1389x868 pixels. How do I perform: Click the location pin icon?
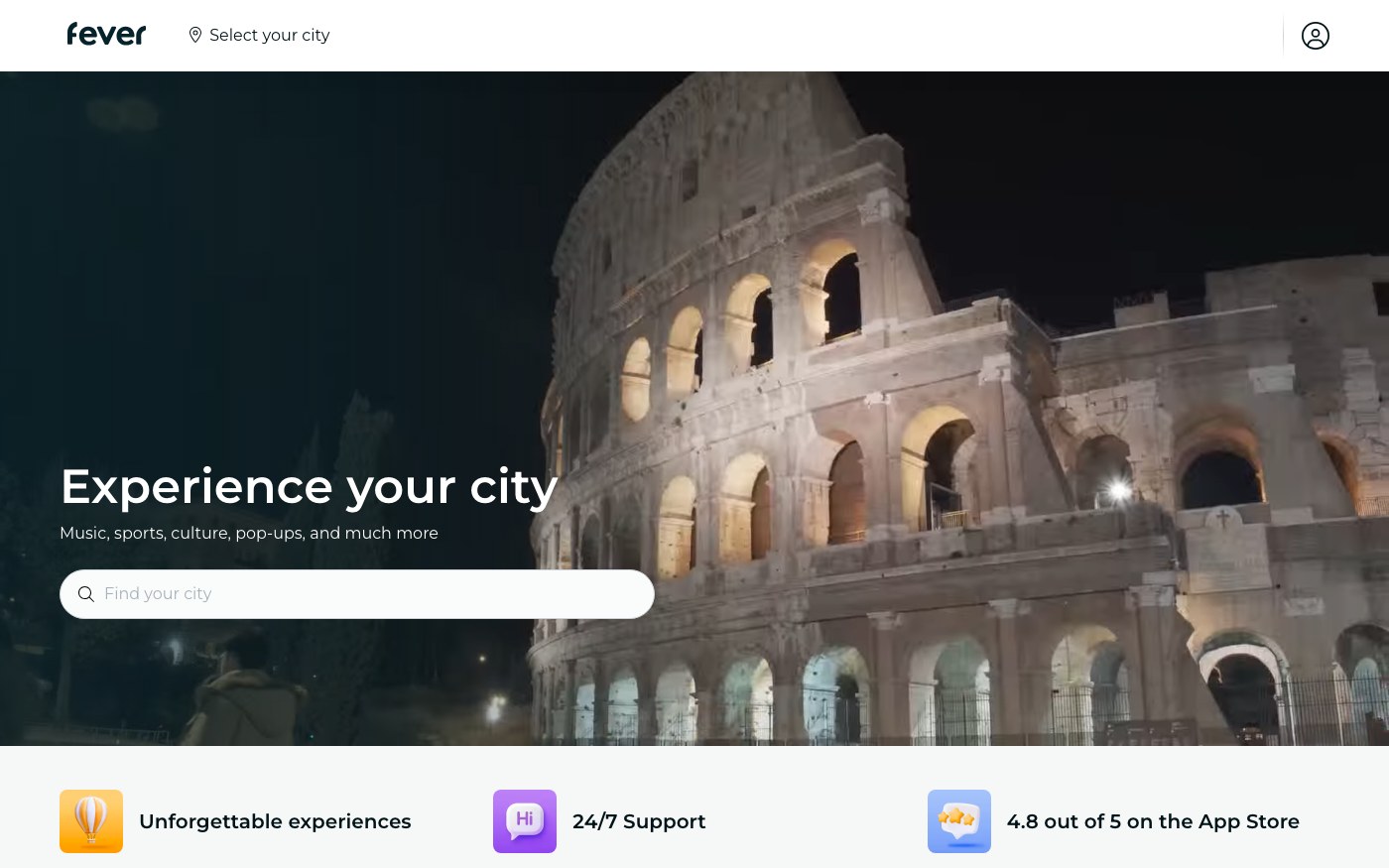(x=195, y=35)
